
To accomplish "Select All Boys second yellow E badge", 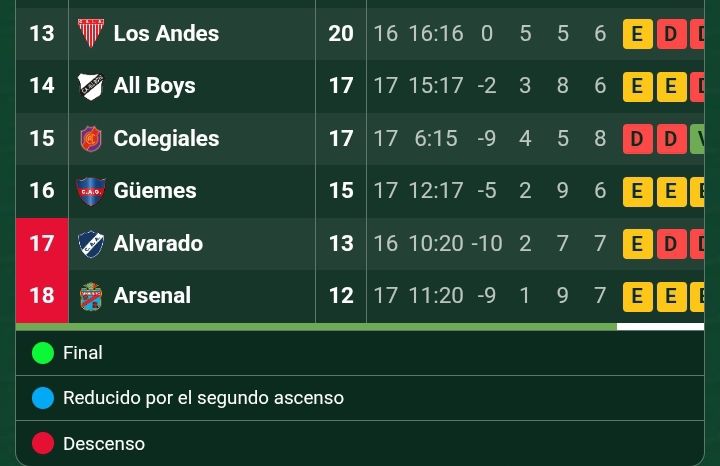I will [x=671, y=86].
